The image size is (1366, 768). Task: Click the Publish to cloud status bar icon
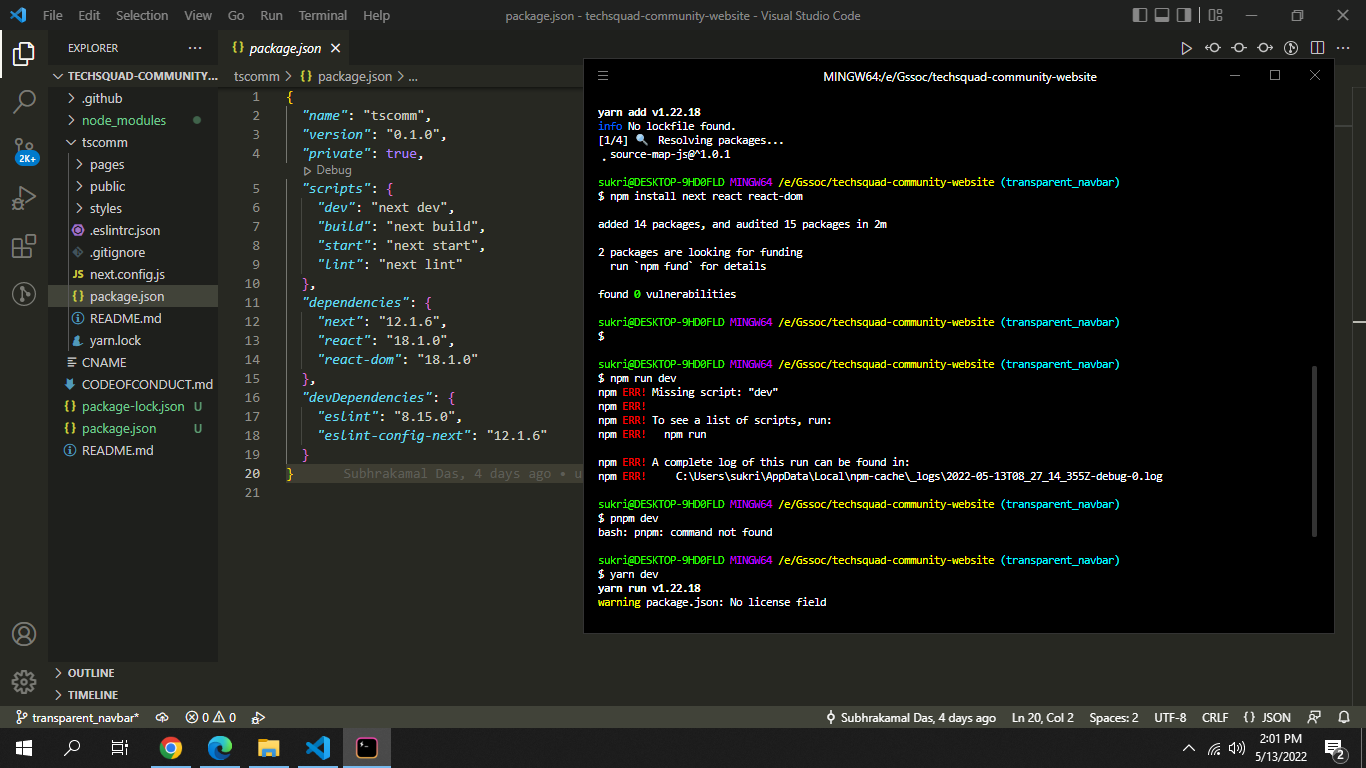coord(162,718)
